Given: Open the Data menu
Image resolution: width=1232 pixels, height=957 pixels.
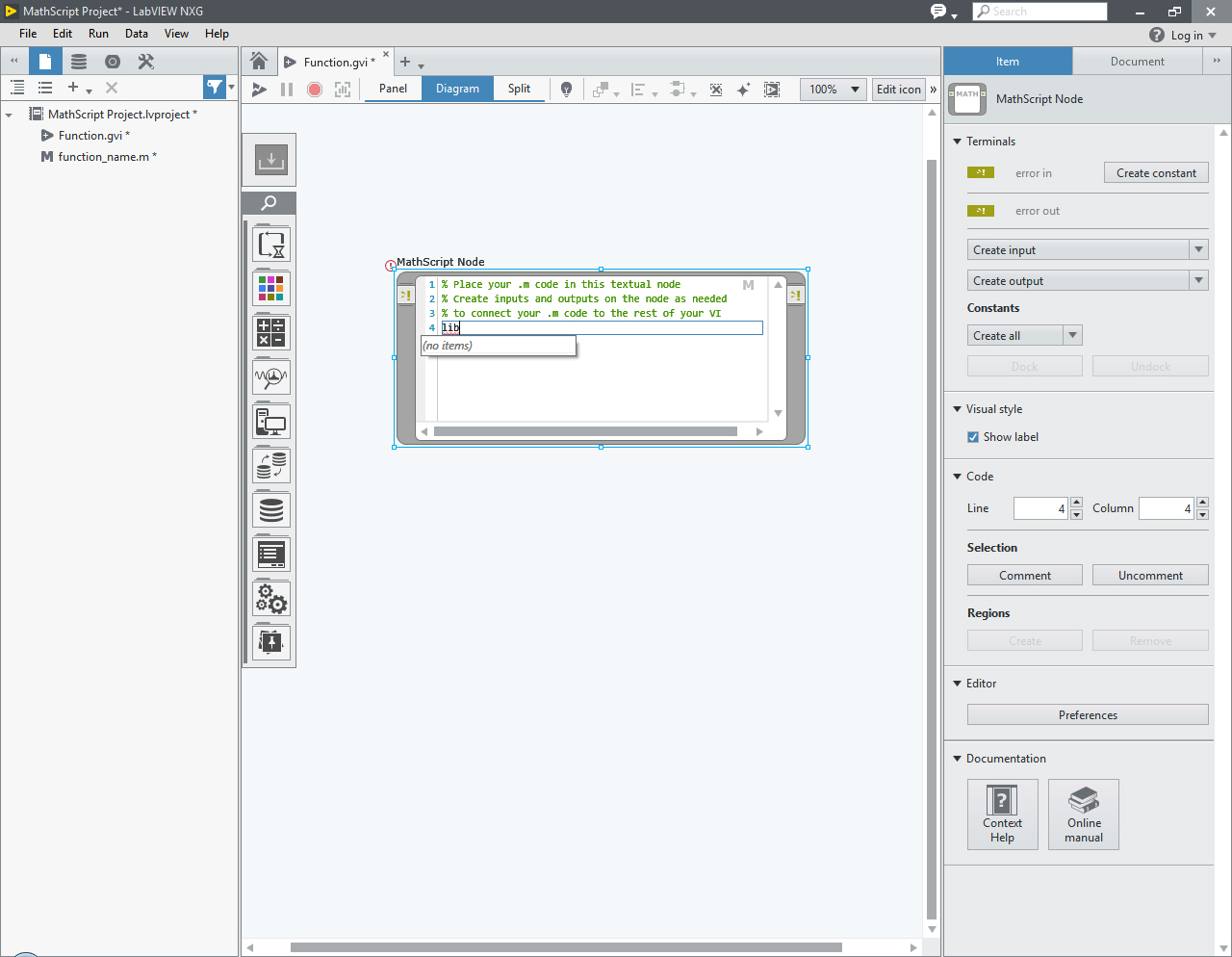Looking at the screenshot, I should 137,34.
